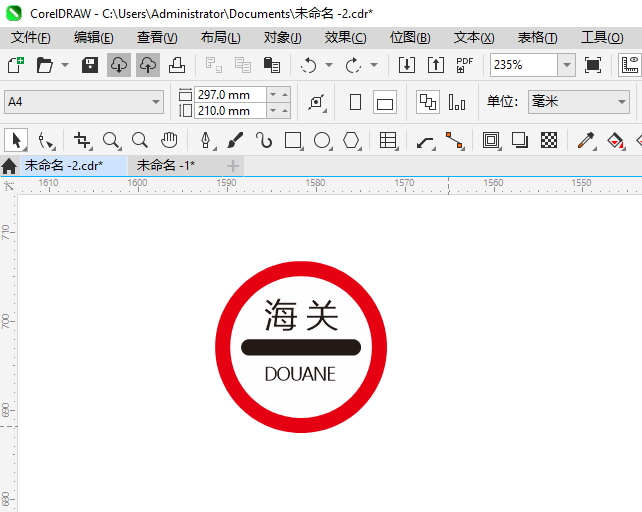This screenshot has height=512, width=642.
Task: Select the Pen tool
Action: click(x=206, y=140)
